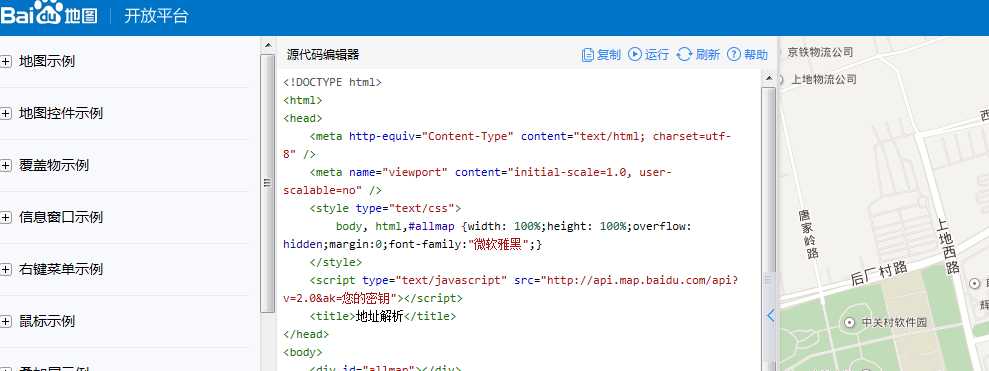989x371 pixels.
Task: Click the code editor scrollbar up arrow
Action: click(x=768, y=78)
